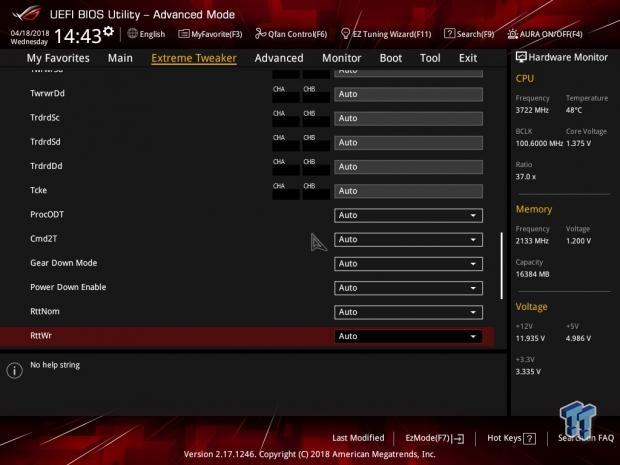The image size is (620, 465).
Task: Open Qfan Control(F6)
Action: 291,34
